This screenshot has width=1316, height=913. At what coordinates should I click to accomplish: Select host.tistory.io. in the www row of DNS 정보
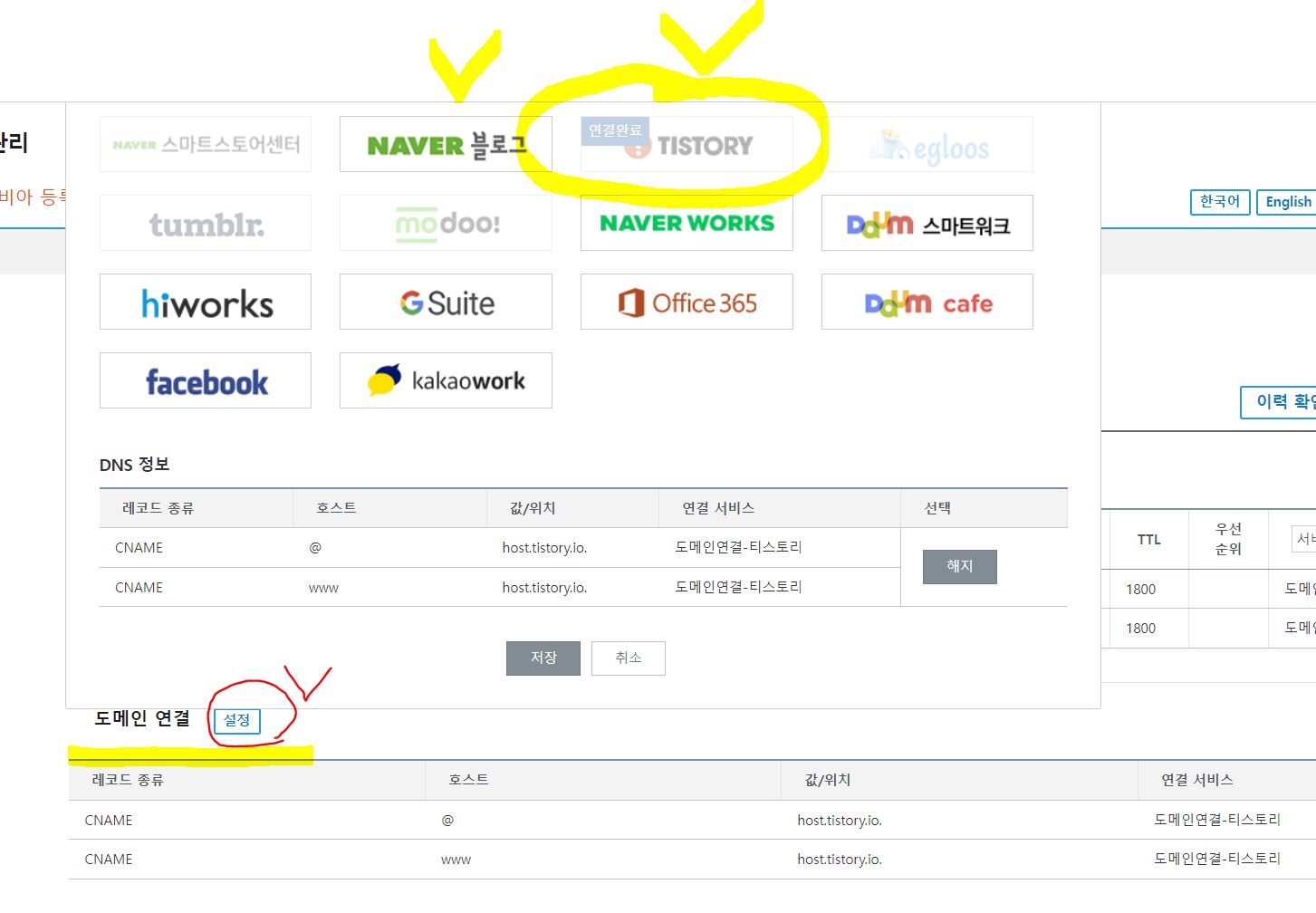tap(544, 588)
